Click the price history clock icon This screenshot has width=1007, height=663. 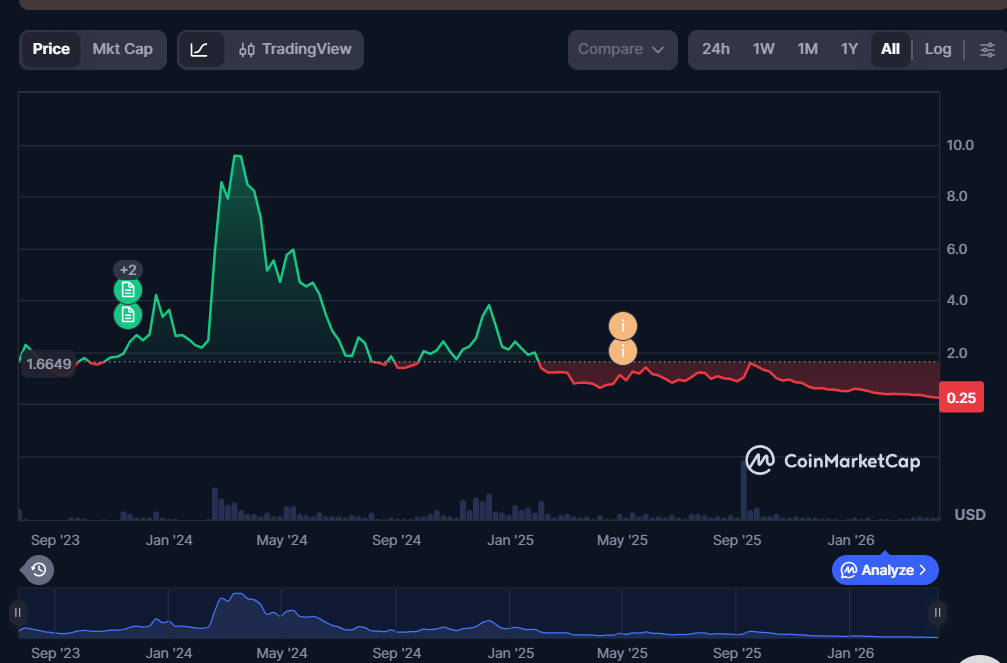pos(37,570)
